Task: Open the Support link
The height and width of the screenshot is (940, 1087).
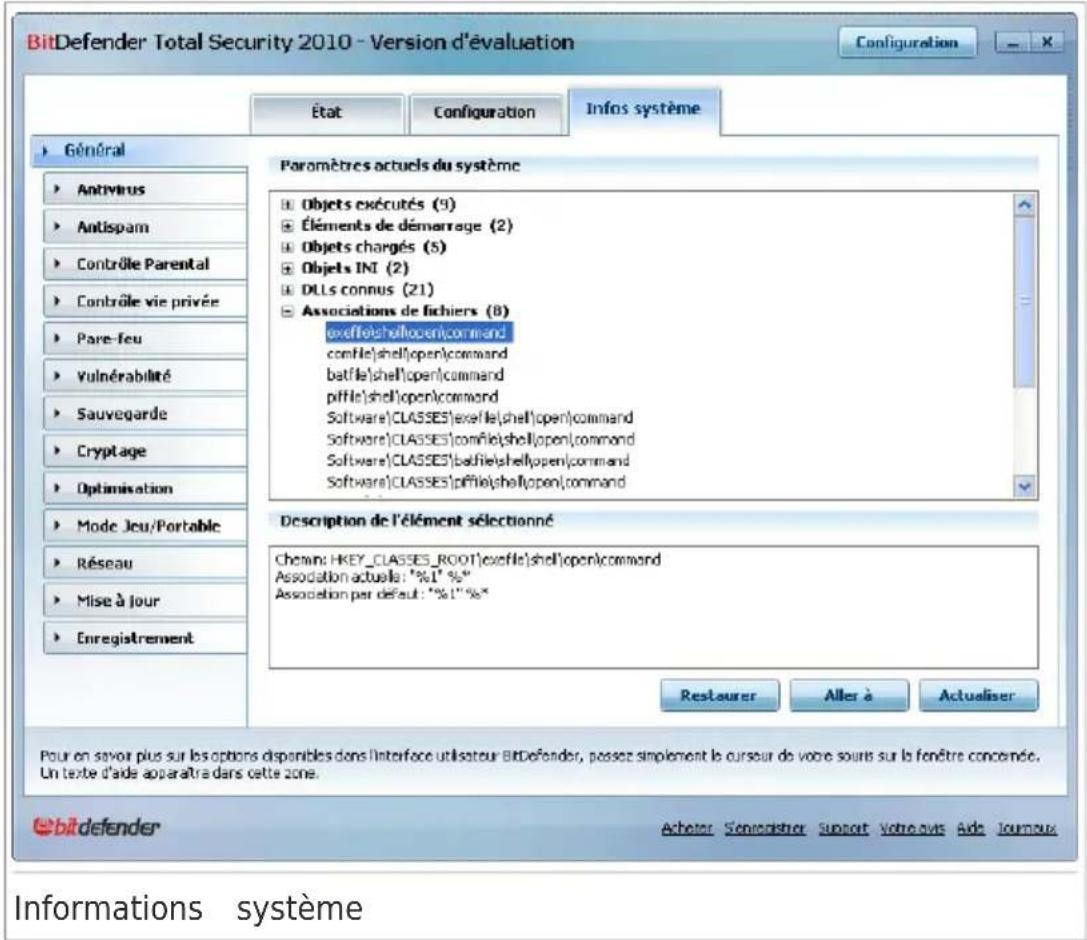Action: 843,828
